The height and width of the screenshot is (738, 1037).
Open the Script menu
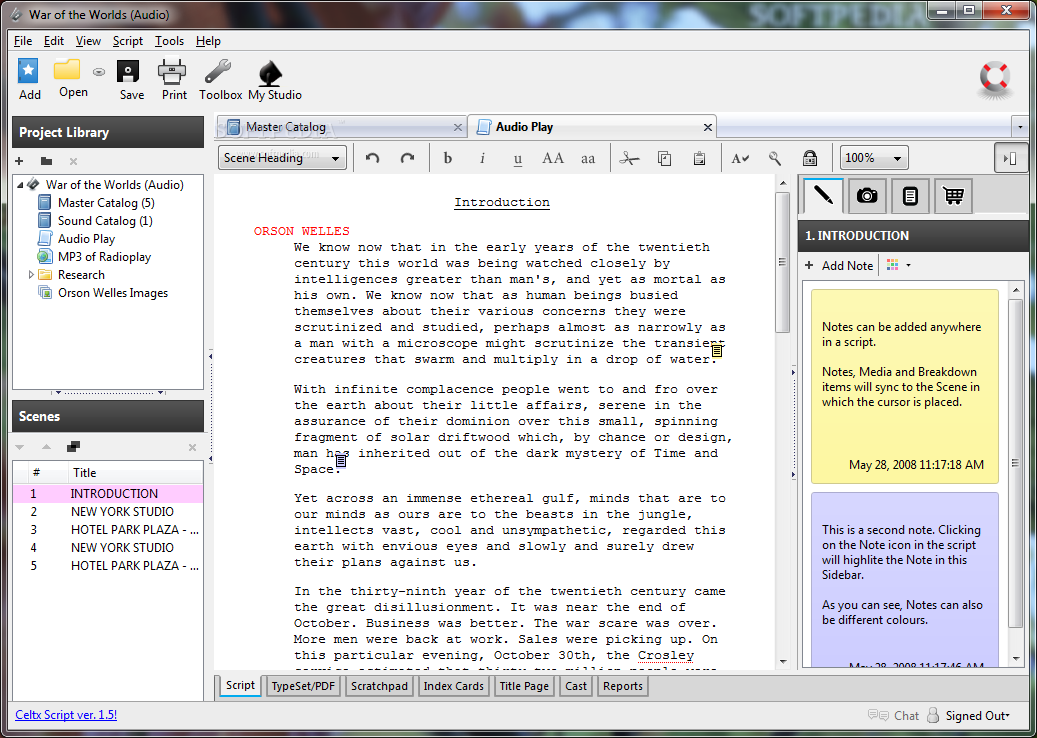128,41
